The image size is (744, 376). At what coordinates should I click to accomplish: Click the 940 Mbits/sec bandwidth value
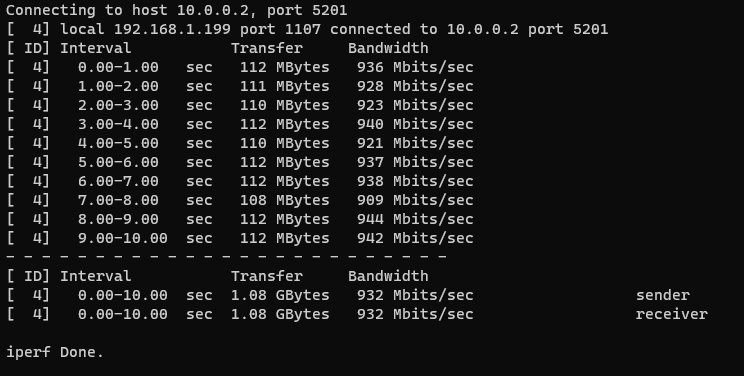tap(415, 124)
